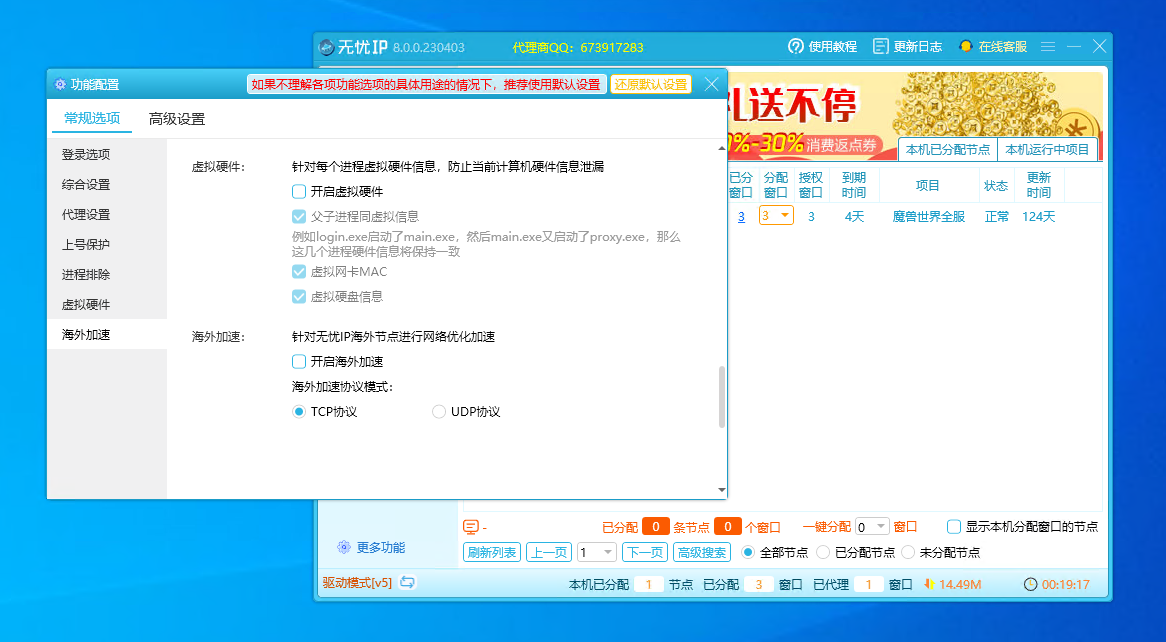Click the 到期时间 column header
Viewport: 1166px width, 642px height.
coord(854,185)
